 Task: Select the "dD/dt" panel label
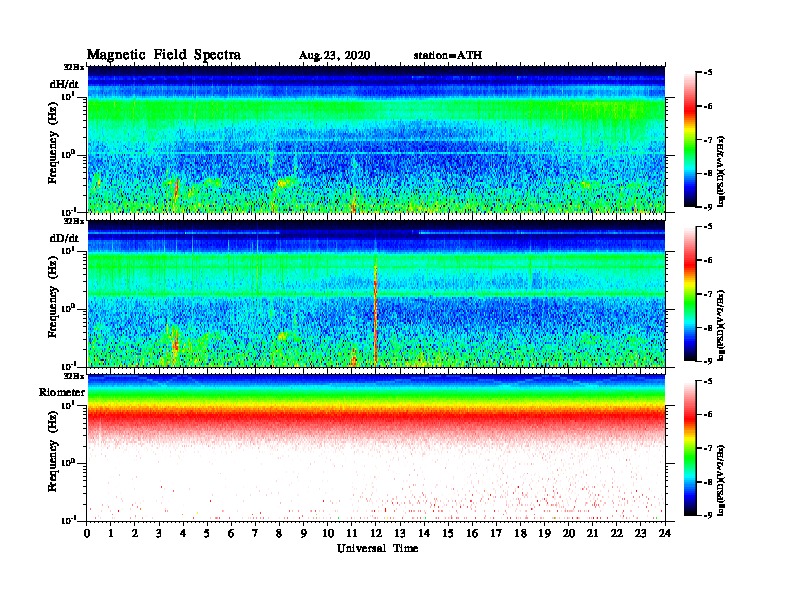(64, 238)
